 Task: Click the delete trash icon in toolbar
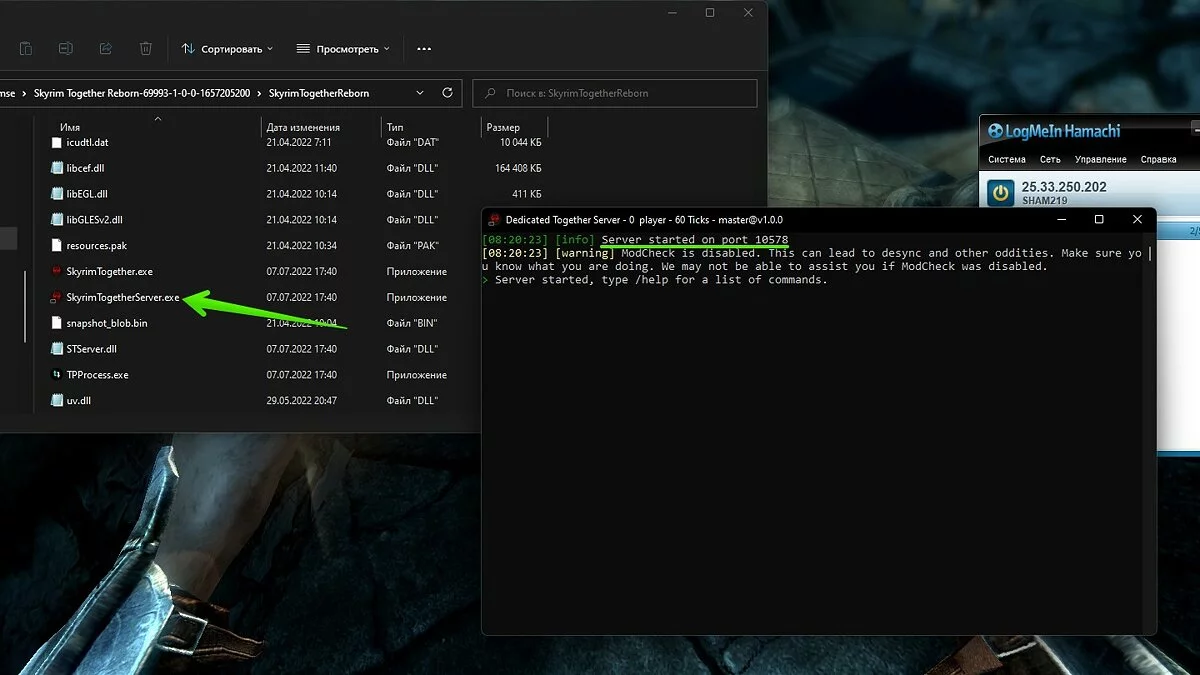[146, 48]
